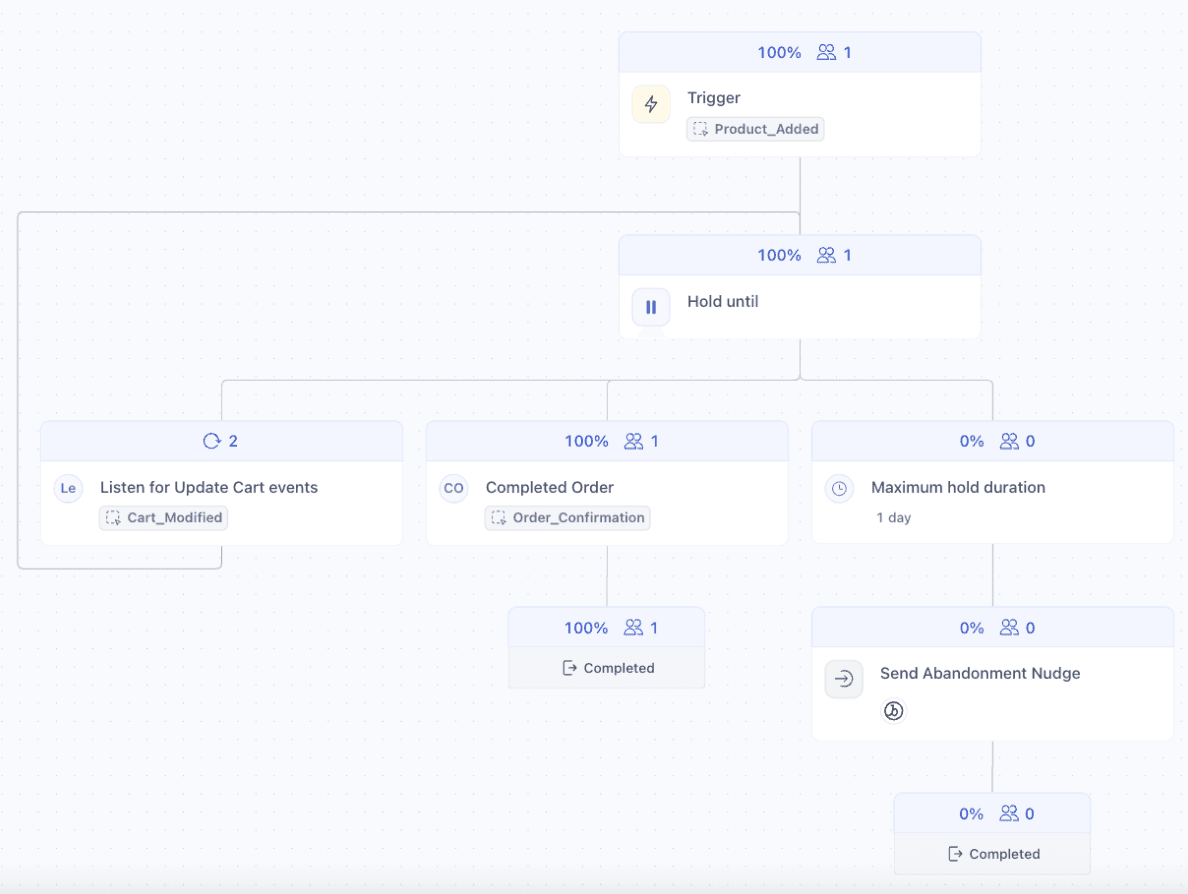Click the Hold until node title
This screenshot has height=894, width=1188.
(722, 301)
